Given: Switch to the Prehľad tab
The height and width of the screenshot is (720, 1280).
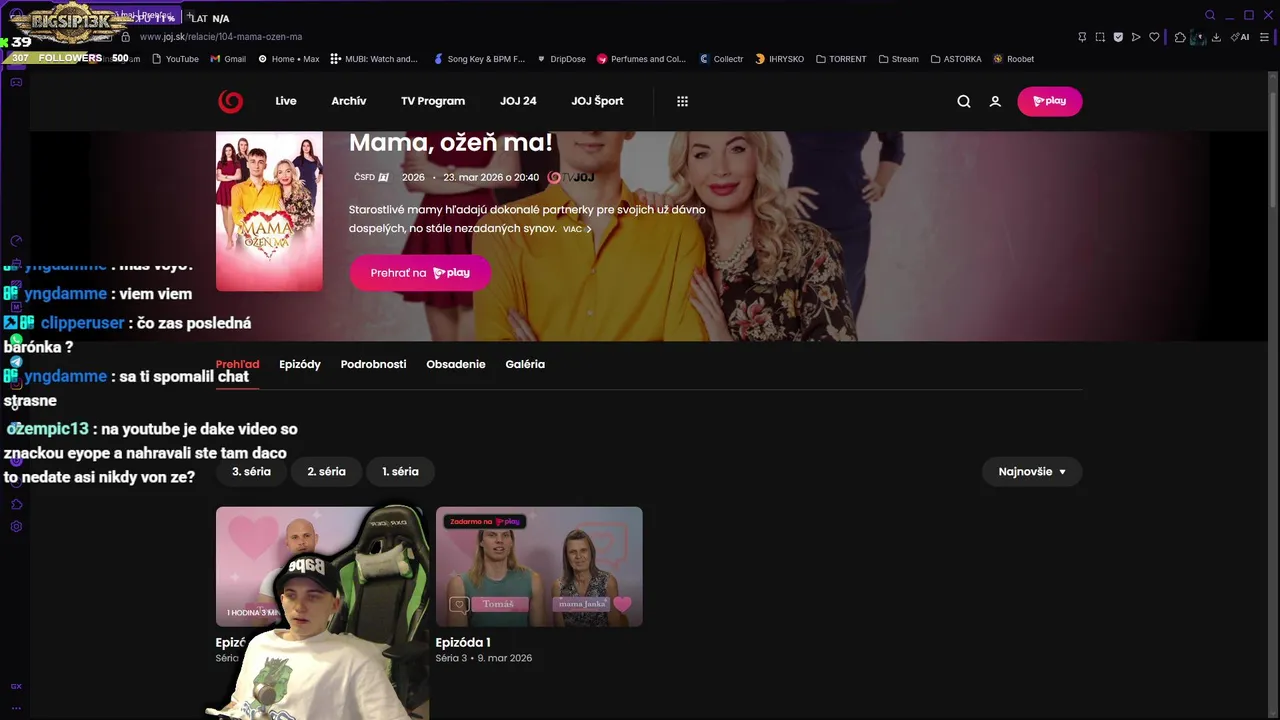Looking at the screenshot, I should click(x=237, y=364).
